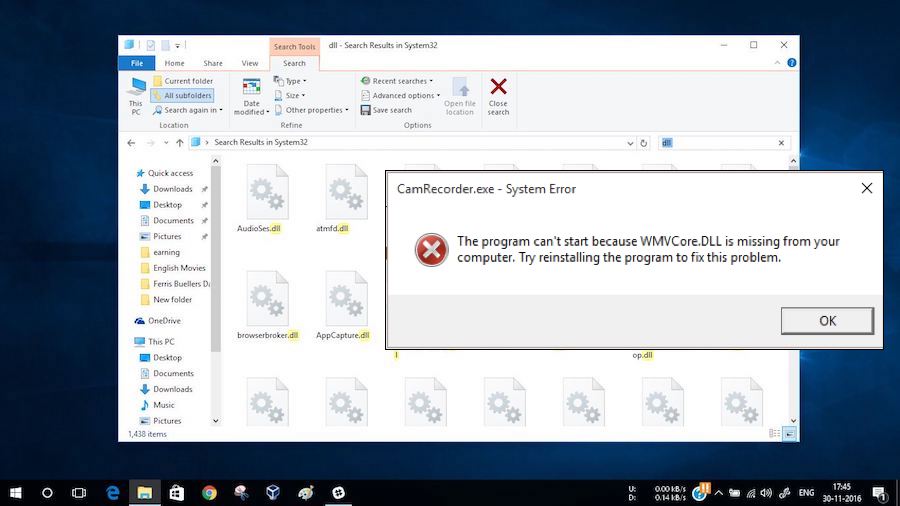Click the Search Tools contextual tab

[x=294, y=46]
